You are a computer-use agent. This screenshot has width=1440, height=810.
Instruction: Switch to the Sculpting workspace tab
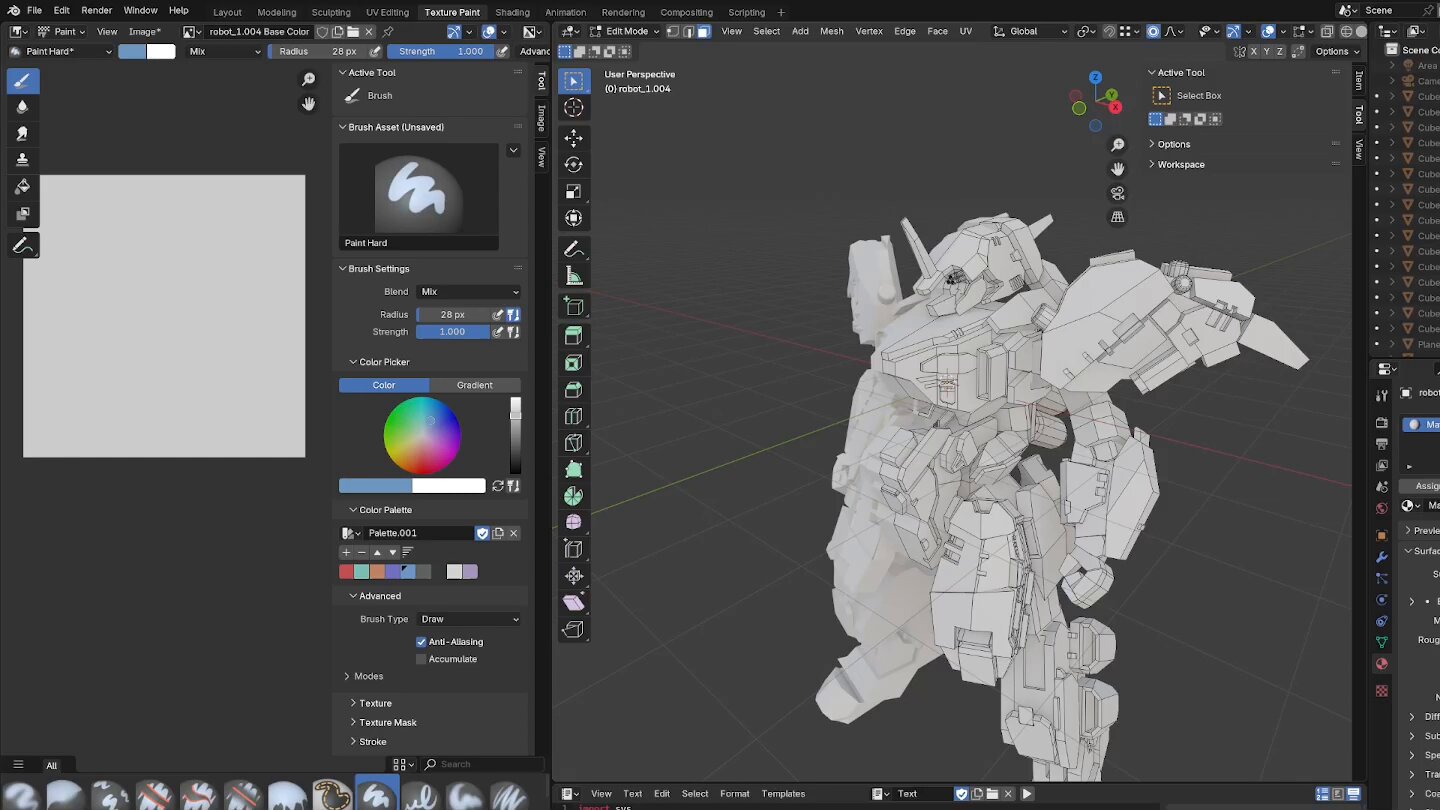click(331, 12)
